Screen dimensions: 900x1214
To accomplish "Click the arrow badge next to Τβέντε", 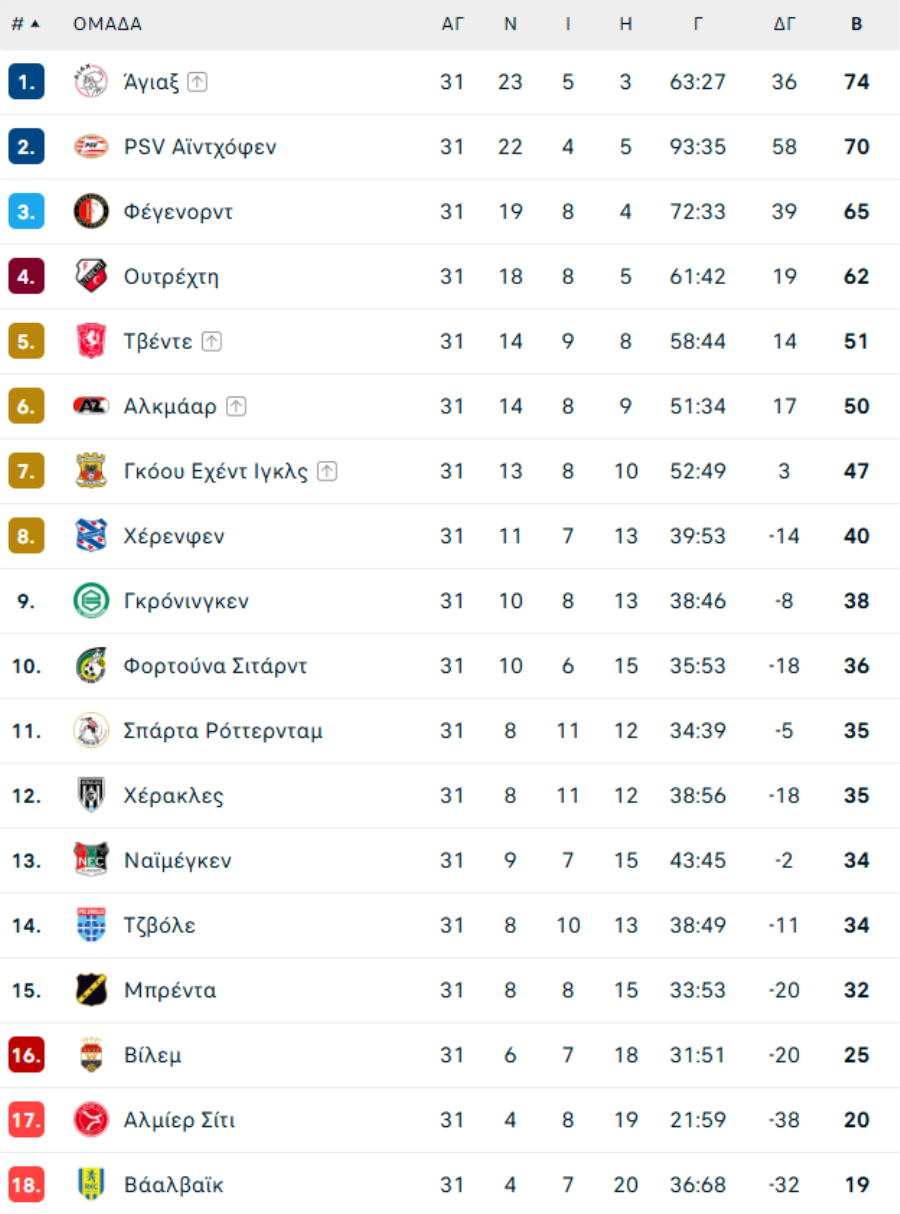I will (211, 341).
